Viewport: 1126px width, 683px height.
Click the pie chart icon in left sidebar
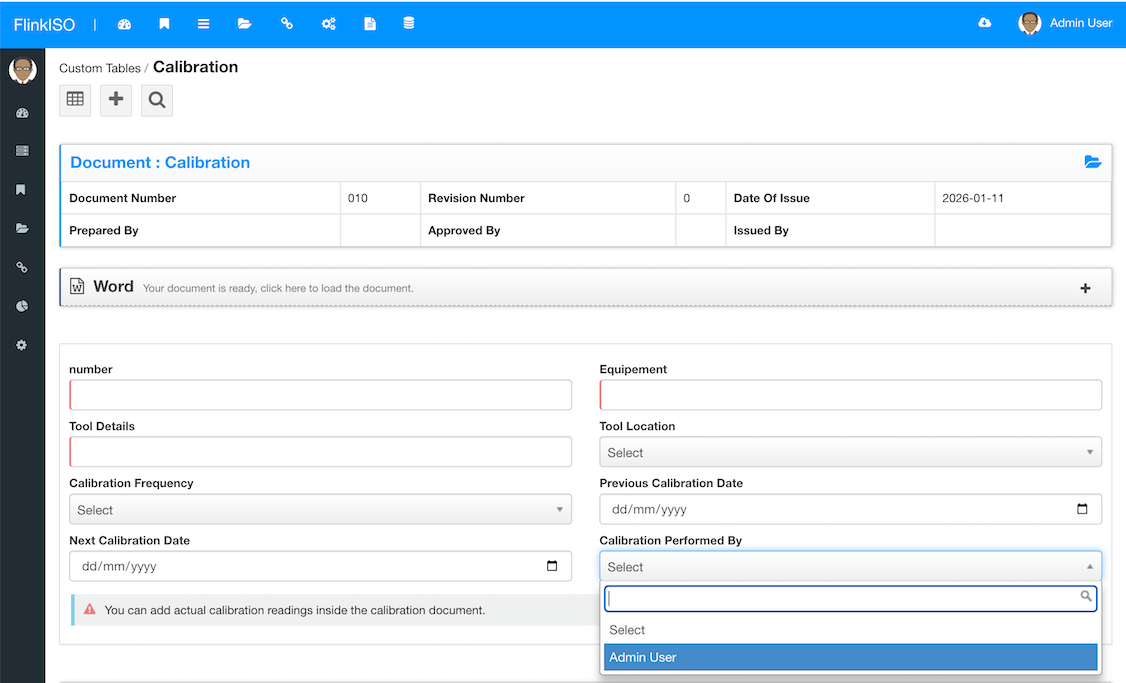pos(22,306)
